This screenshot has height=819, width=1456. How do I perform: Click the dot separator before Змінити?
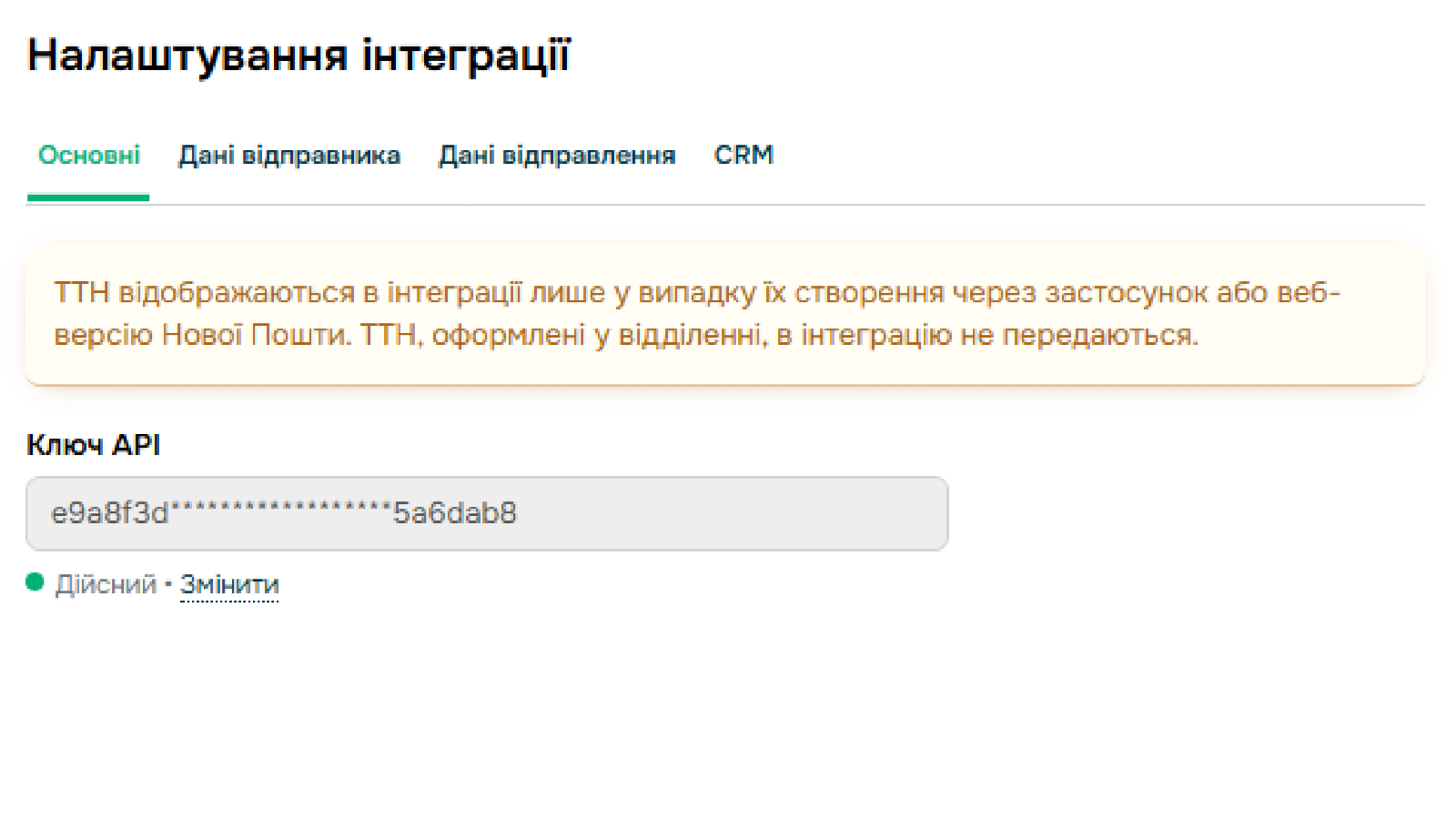[x=168, y=584]
